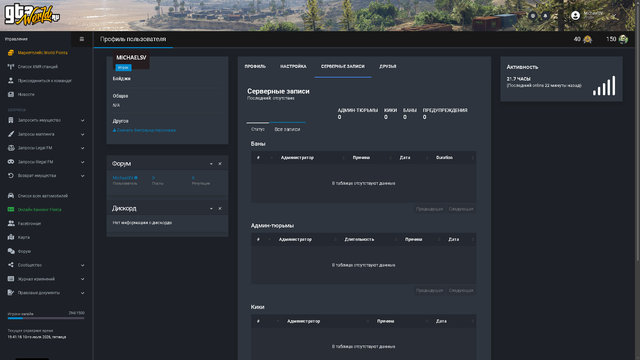Close the Дискорд panel
640x360 pixels.
pyautogui.click(x=220, y=209)
